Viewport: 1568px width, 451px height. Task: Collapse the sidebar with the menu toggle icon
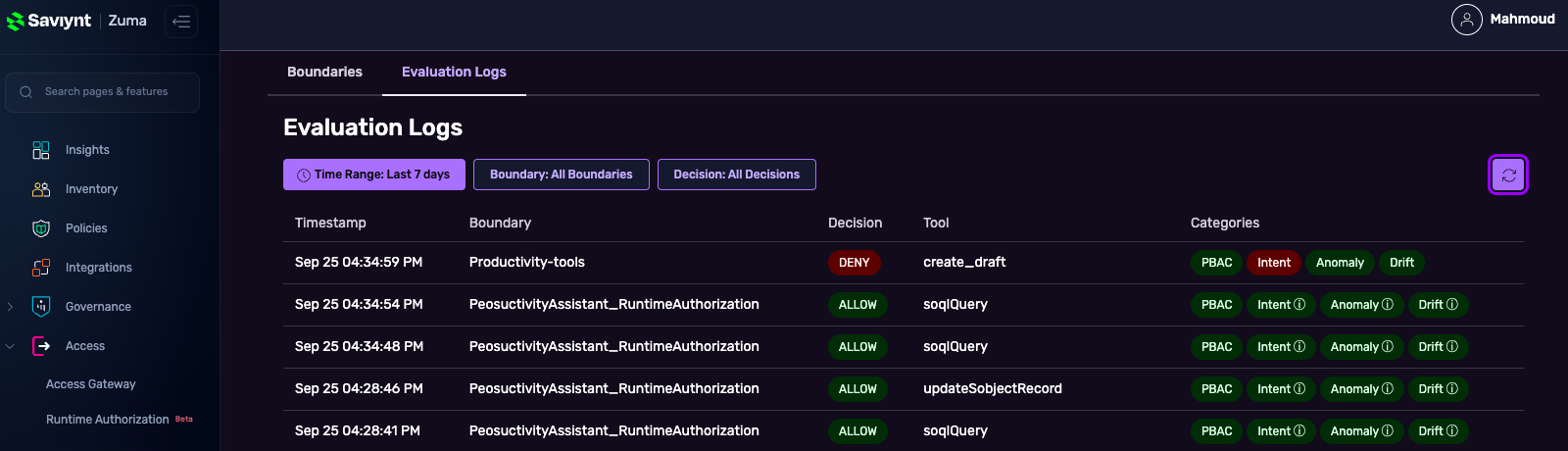[x=181, y=22]
